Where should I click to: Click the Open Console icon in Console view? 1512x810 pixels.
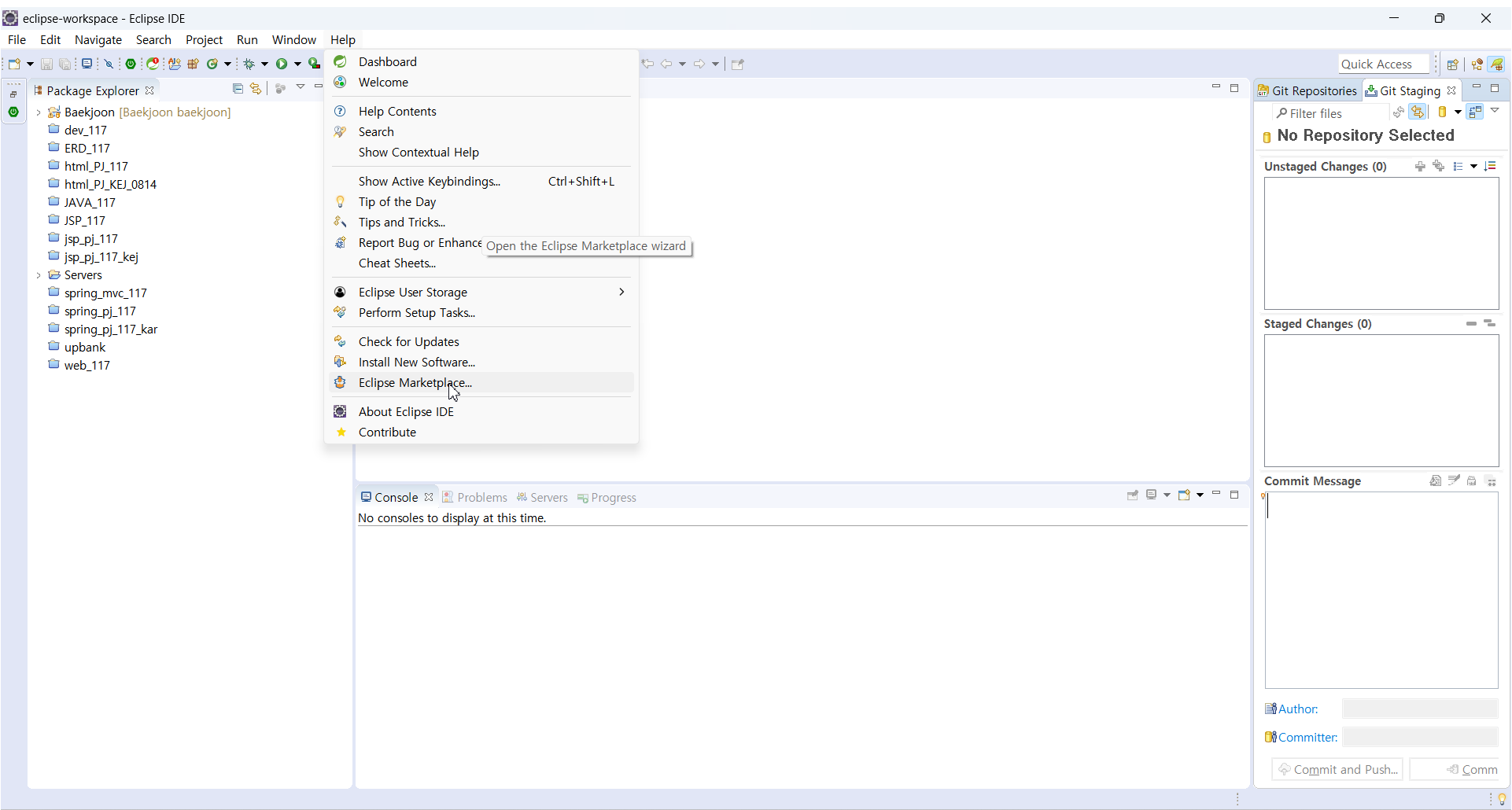pos(1184,495)
